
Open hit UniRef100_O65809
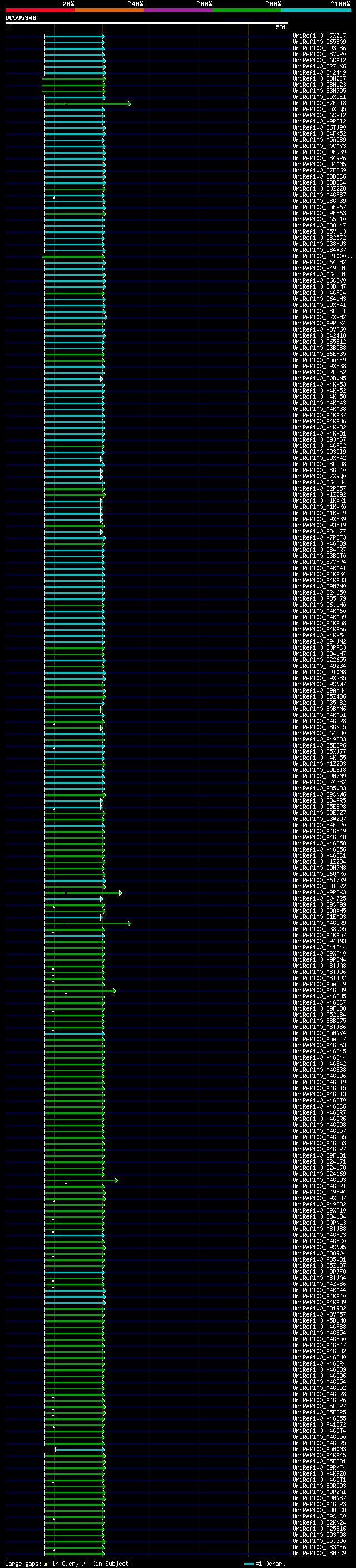click(x=319, y=42)
